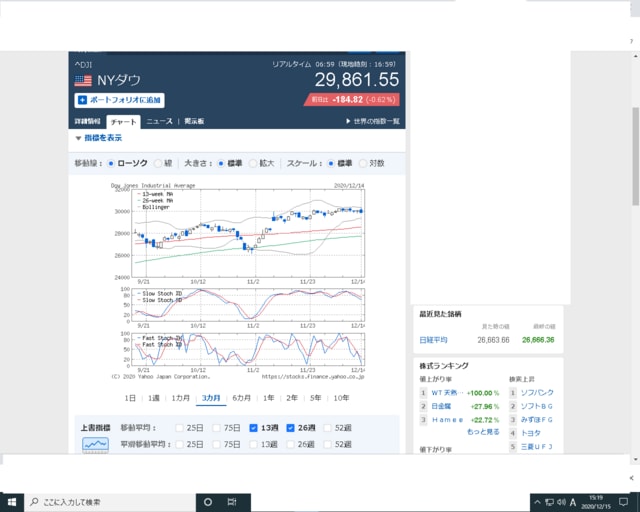Select 線 chart type radio
This screenshot has width=640, height=512.
point(158,163)
